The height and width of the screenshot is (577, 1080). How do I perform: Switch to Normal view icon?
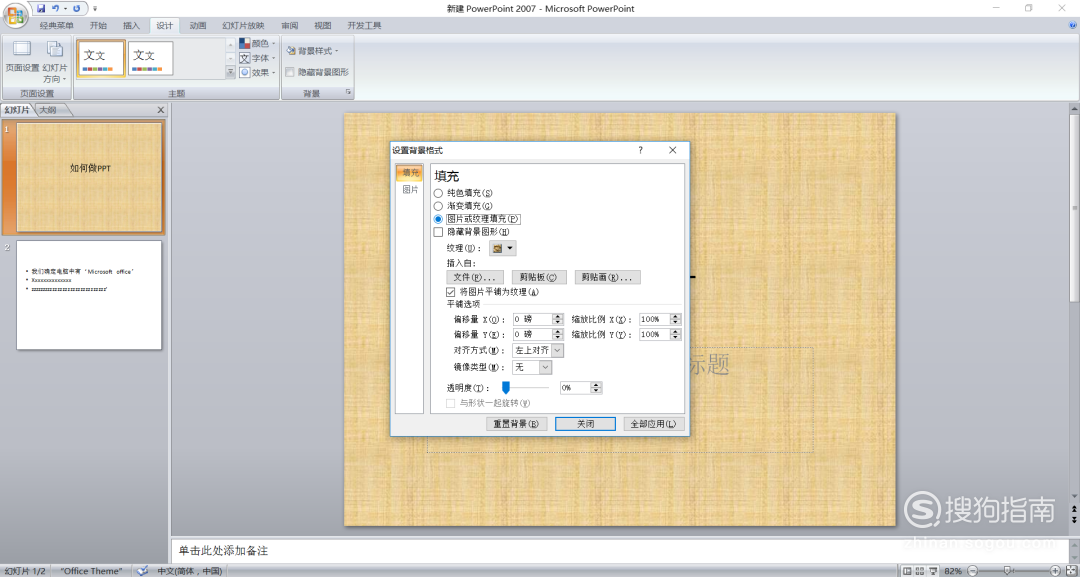click(x=907, y=571)
